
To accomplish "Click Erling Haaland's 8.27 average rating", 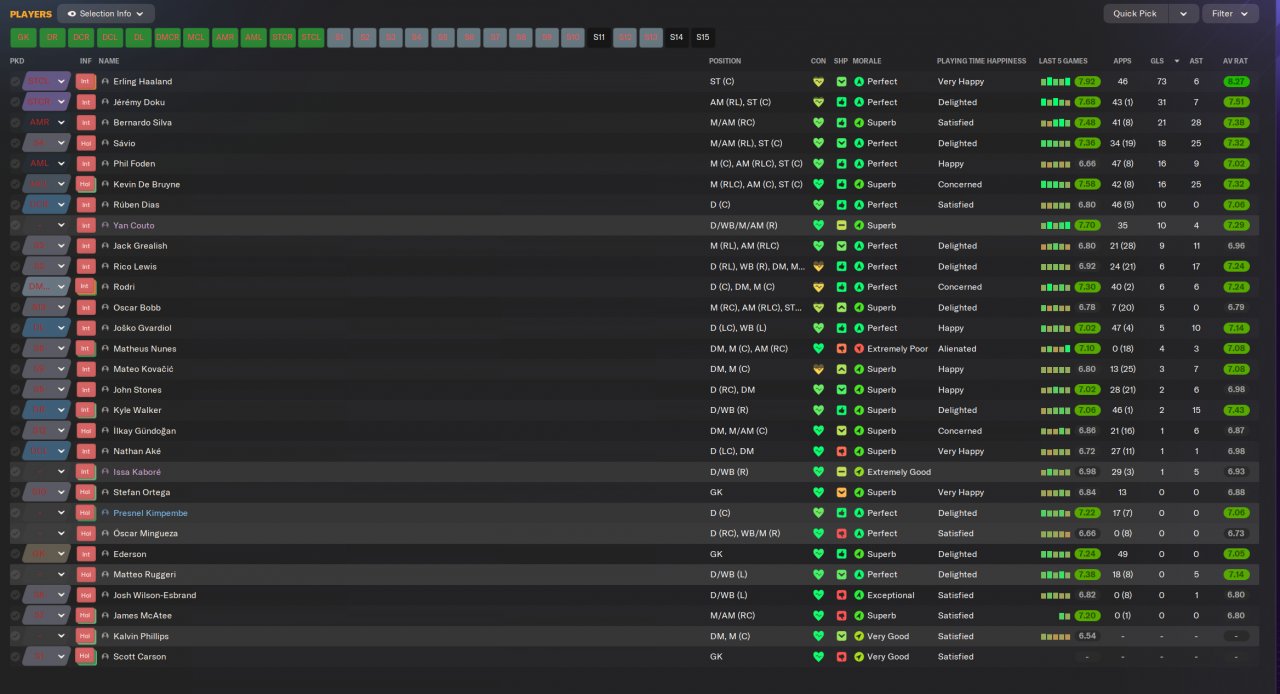I will point(1236,82).
